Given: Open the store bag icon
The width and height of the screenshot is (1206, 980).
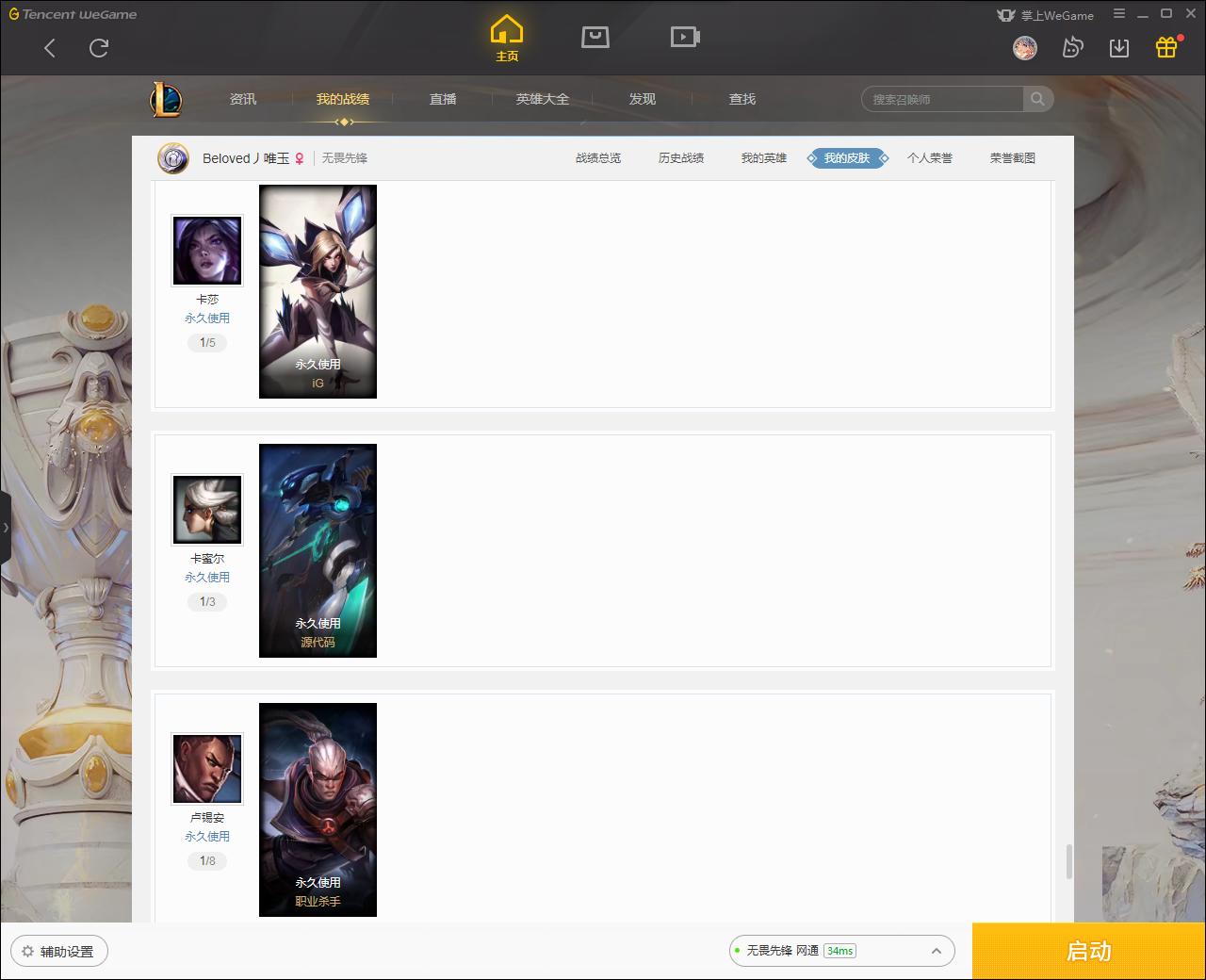Looking at the screenshot, I should click(595, 37).
